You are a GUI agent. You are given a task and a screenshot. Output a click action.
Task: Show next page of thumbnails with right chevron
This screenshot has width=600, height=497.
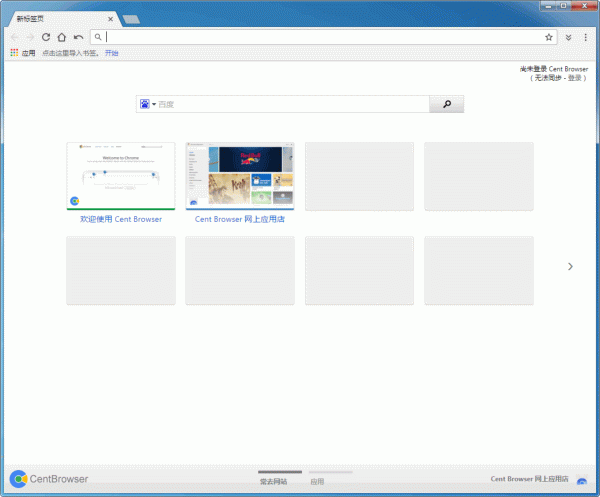pos(570,266)
